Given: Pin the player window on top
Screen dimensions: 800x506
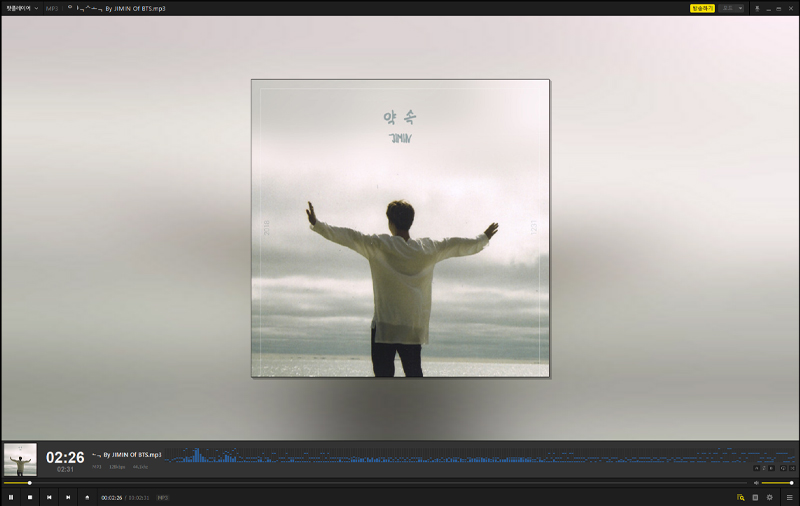Looking at the screenshot, I should pyautogui.click(x=757, y=9).
